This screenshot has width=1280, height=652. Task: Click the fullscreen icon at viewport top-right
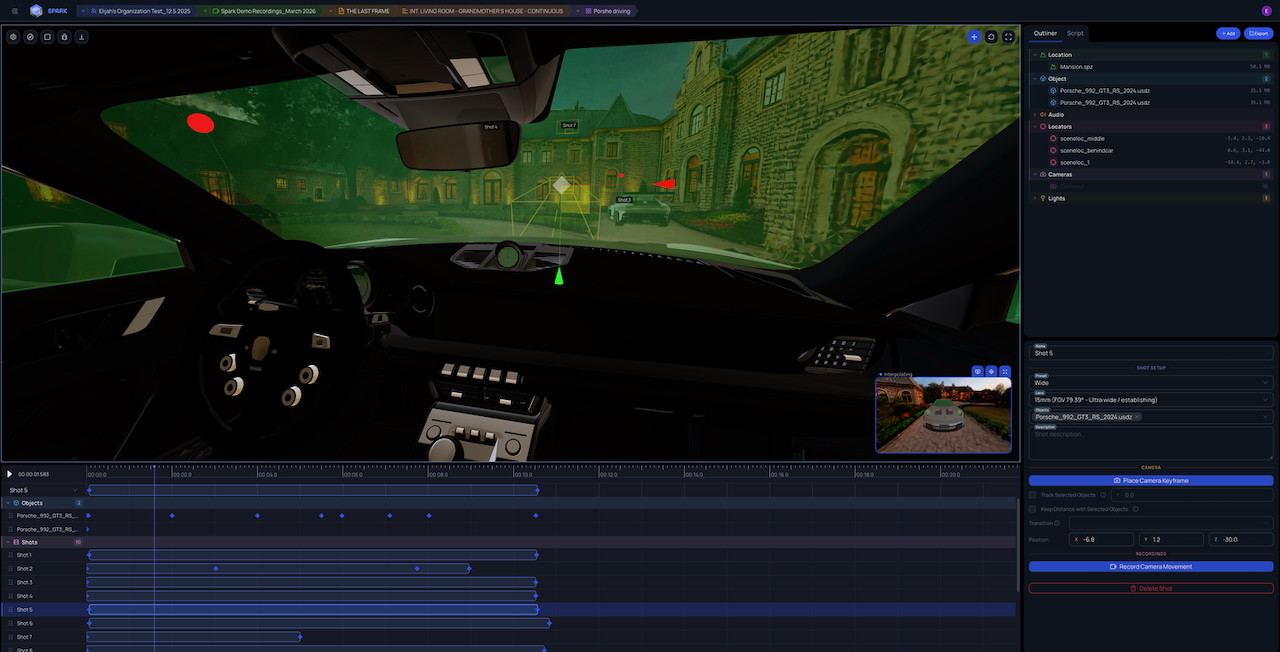pyautogui.click(x=1008, y=37)
